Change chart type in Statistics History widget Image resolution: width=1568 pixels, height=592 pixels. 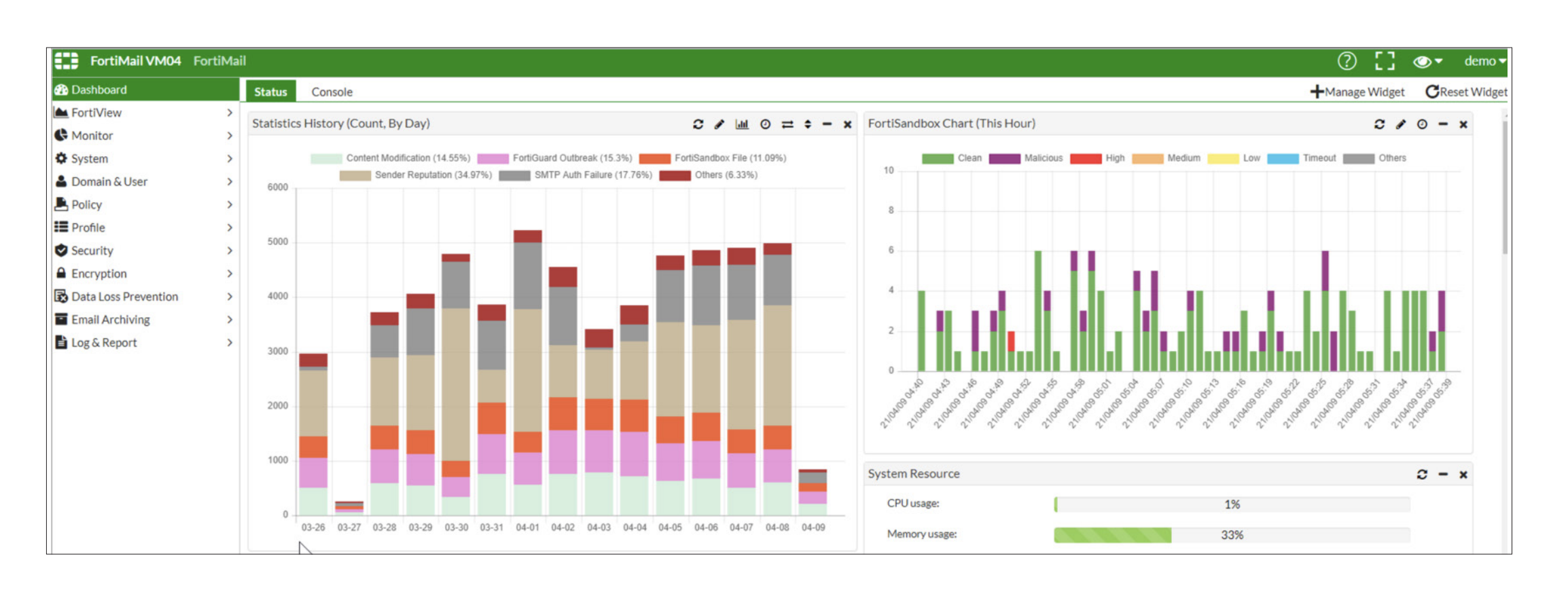pos(742,124)
